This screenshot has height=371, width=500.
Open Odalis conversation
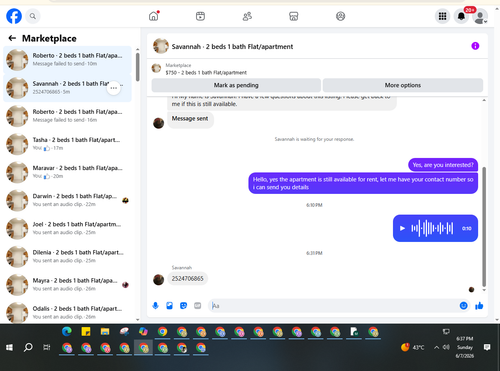(x=67, y=313)
